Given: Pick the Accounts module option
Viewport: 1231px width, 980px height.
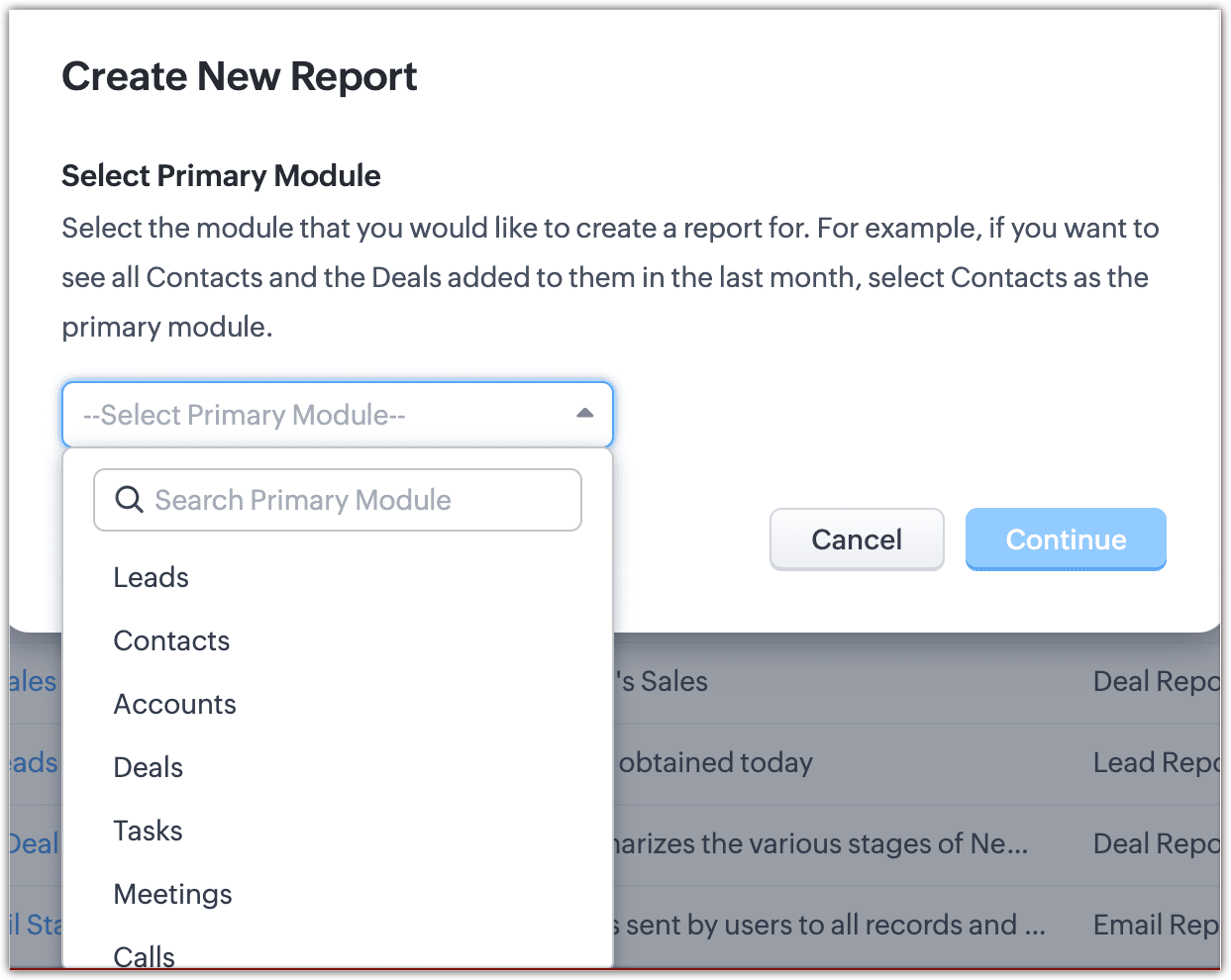Looking at the screenshot, I should pyautogui.click(x=175, y=704).
